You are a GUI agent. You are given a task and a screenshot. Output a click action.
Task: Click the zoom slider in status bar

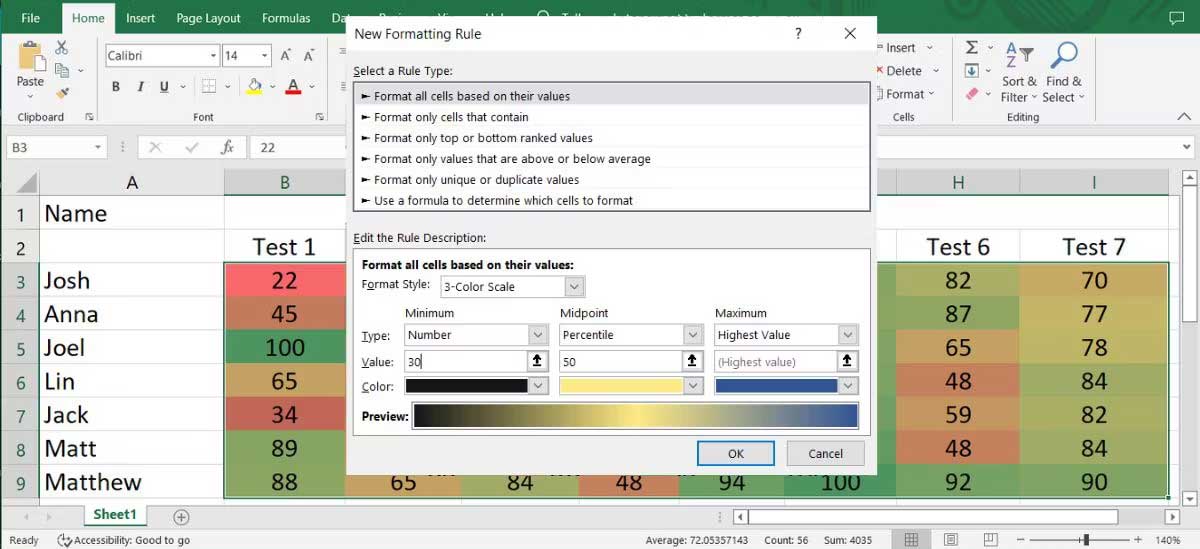(x=1088, y=540)
